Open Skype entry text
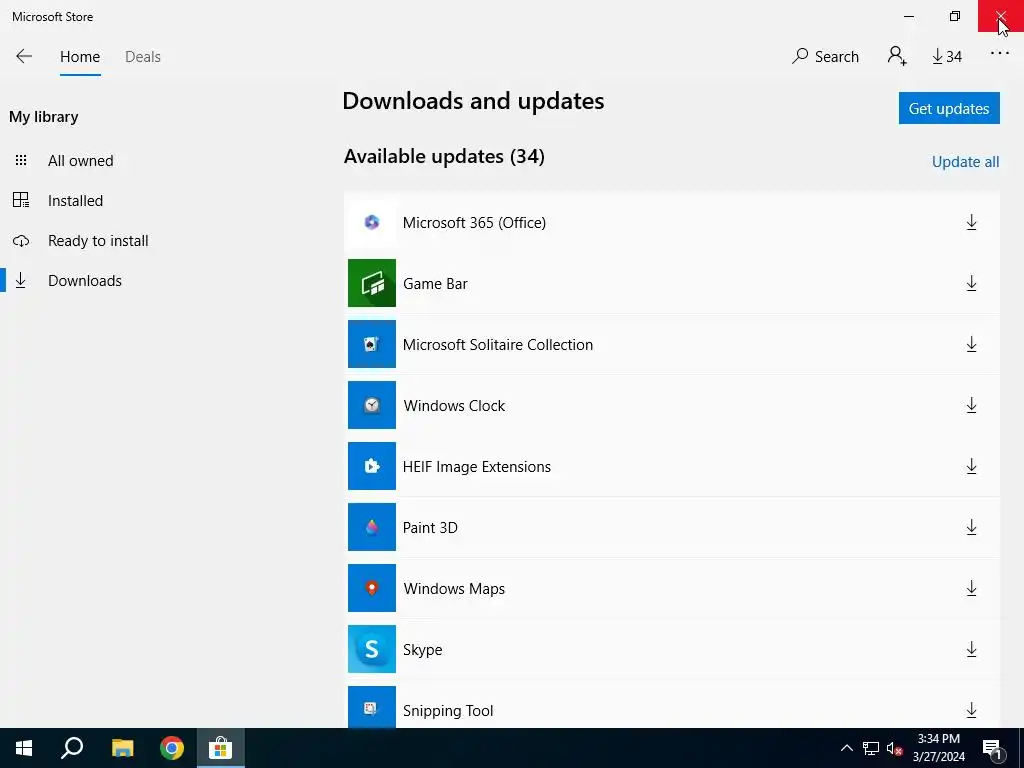Image resolution: width=1024 pixels, height=768 pixels. 423,650
